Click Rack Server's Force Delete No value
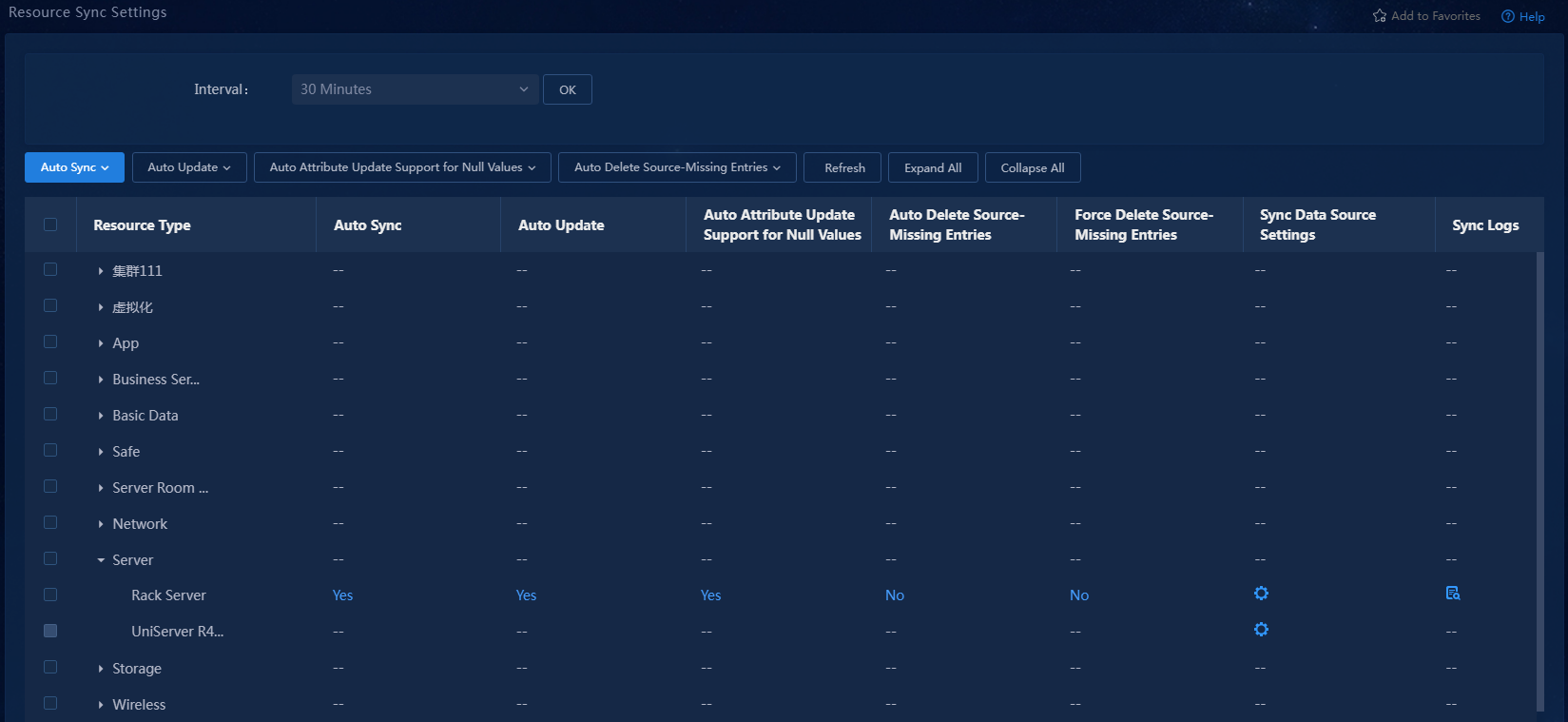This screenshot has width=1568, height=722. click(1079, 595)
